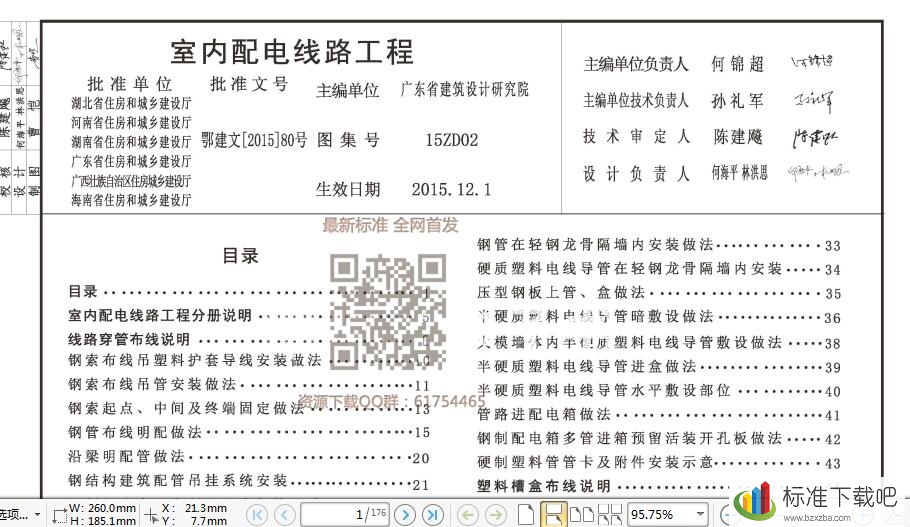Viewport: 910px width, 527px height.
Task: Click the page size W/H indicator icon
Action: click(59, 515)
